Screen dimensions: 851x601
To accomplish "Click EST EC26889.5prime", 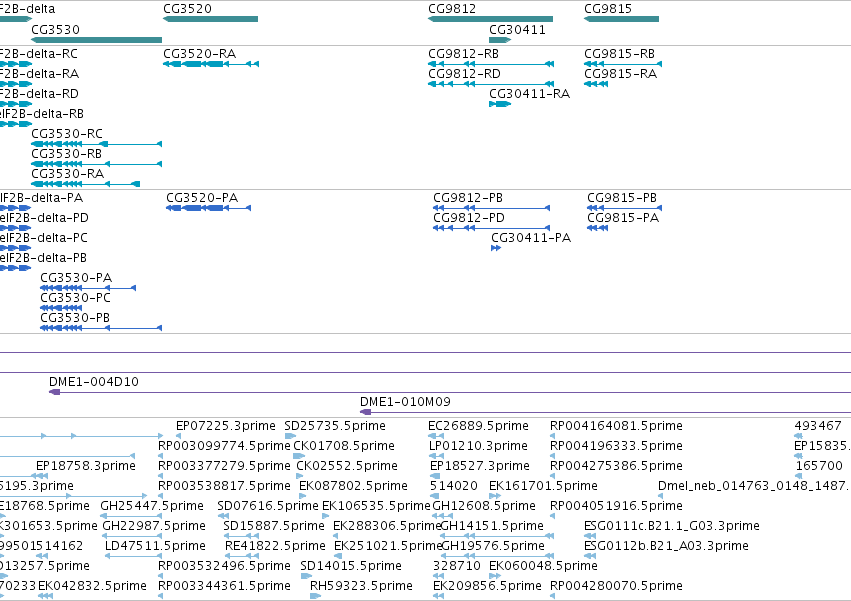I will point(478,426).
